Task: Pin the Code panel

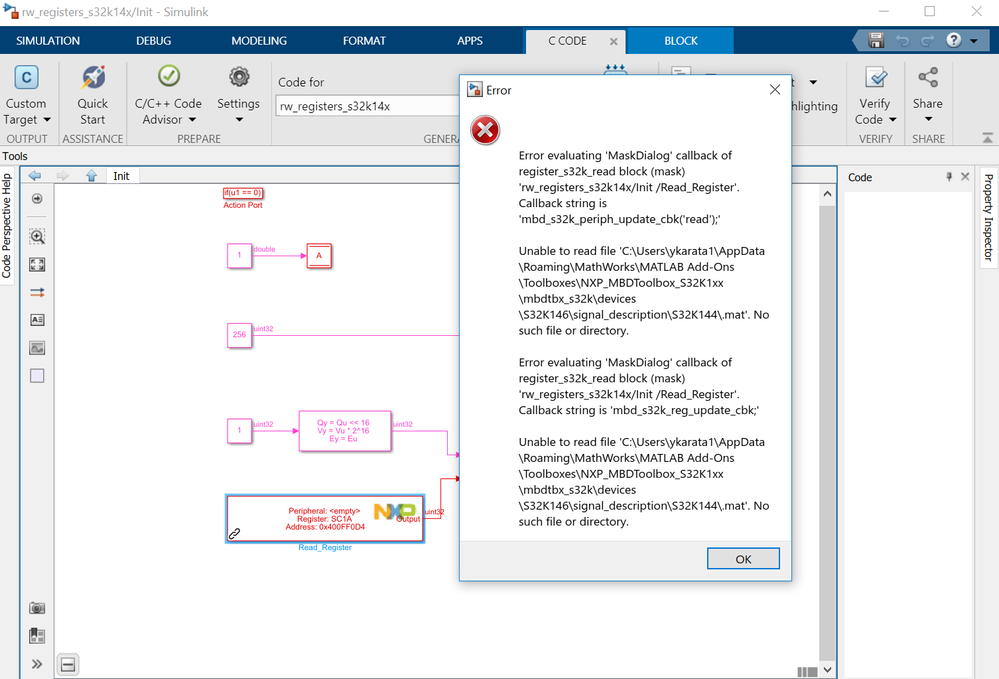Action: [x=949, y=176]
